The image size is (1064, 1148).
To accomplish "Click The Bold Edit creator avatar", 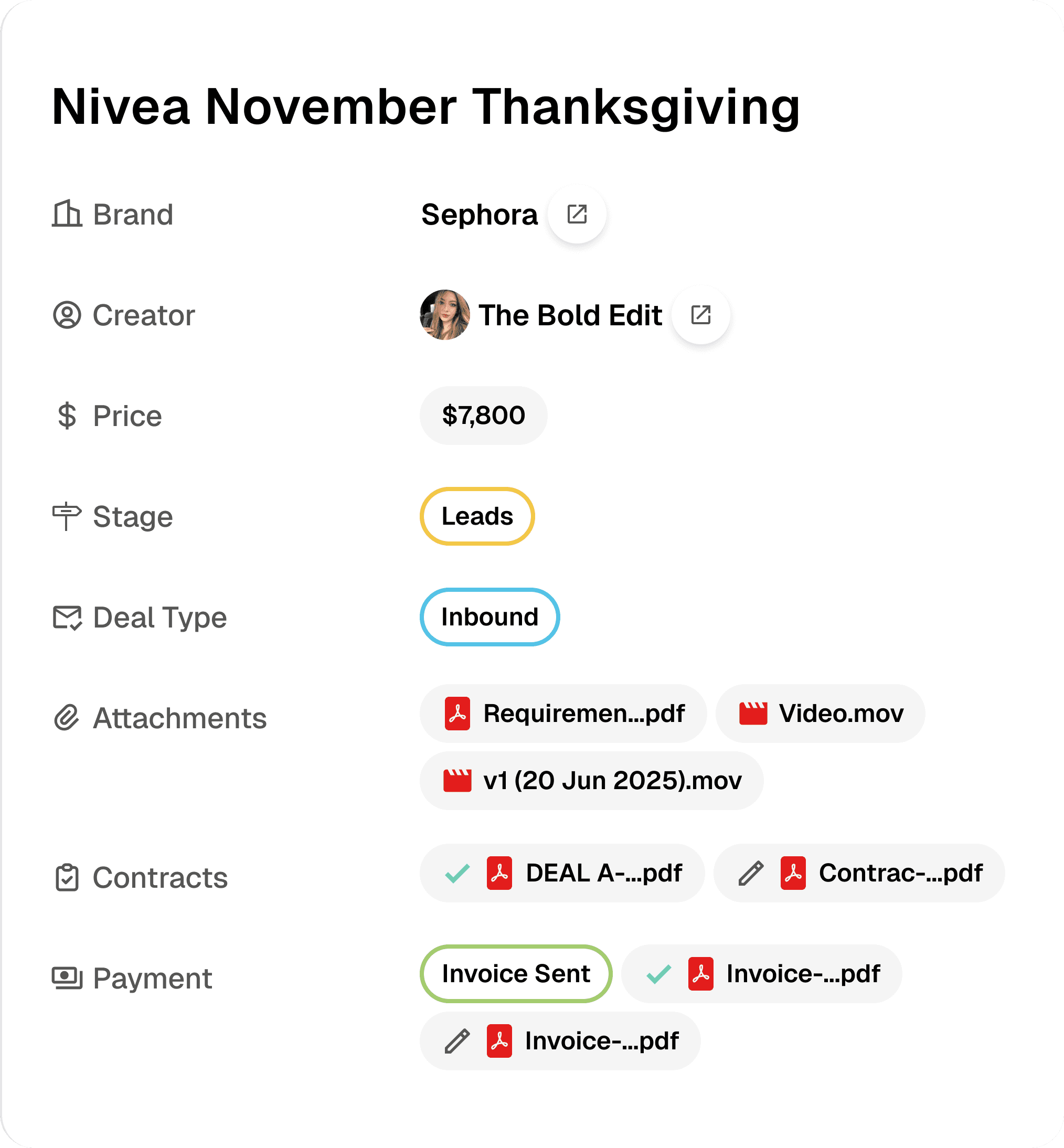I will click(444, 315).
